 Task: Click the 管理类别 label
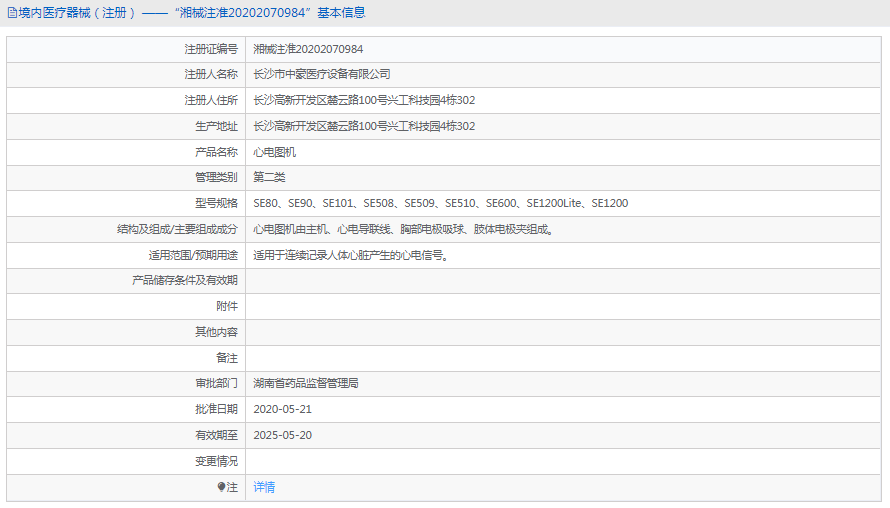coord(216,177)
